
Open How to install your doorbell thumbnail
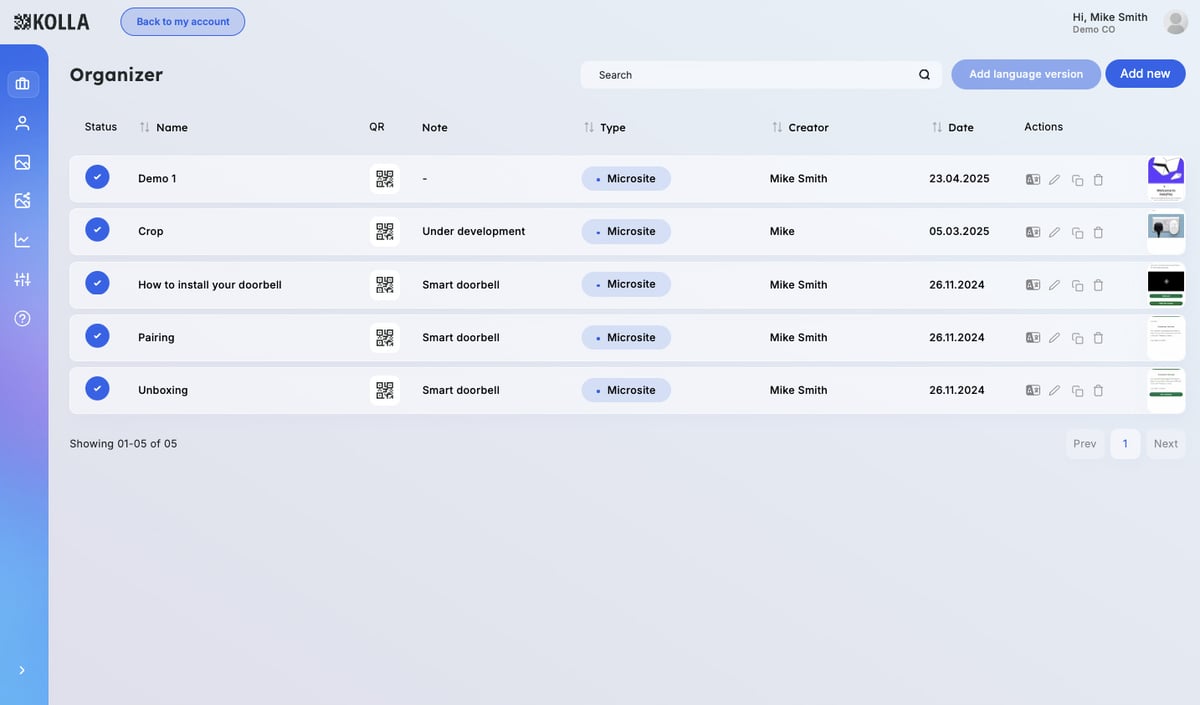click(x=1166, y=285)
